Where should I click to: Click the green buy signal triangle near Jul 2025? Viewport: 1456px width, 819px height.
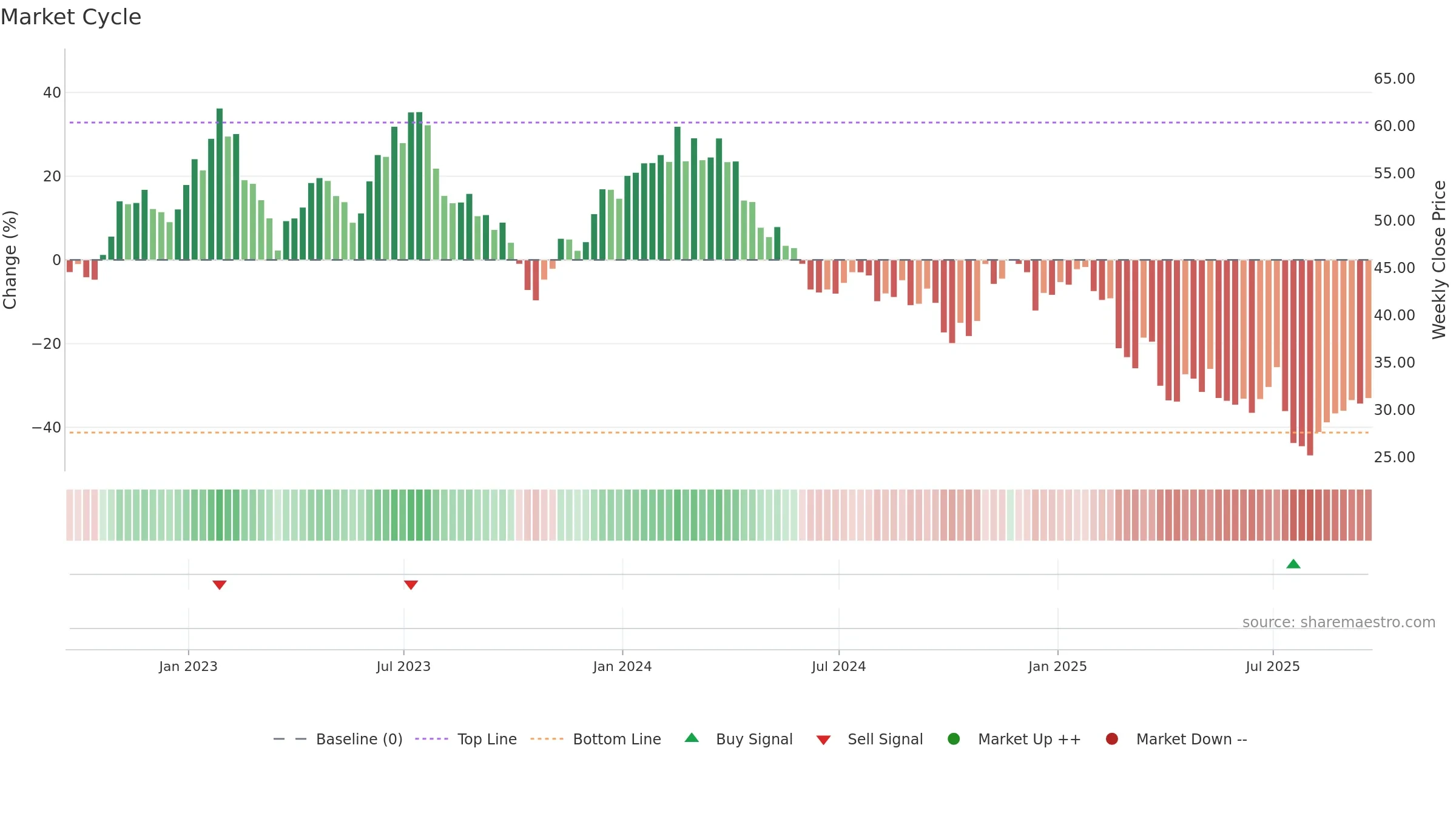click(x=1293, y=564)
